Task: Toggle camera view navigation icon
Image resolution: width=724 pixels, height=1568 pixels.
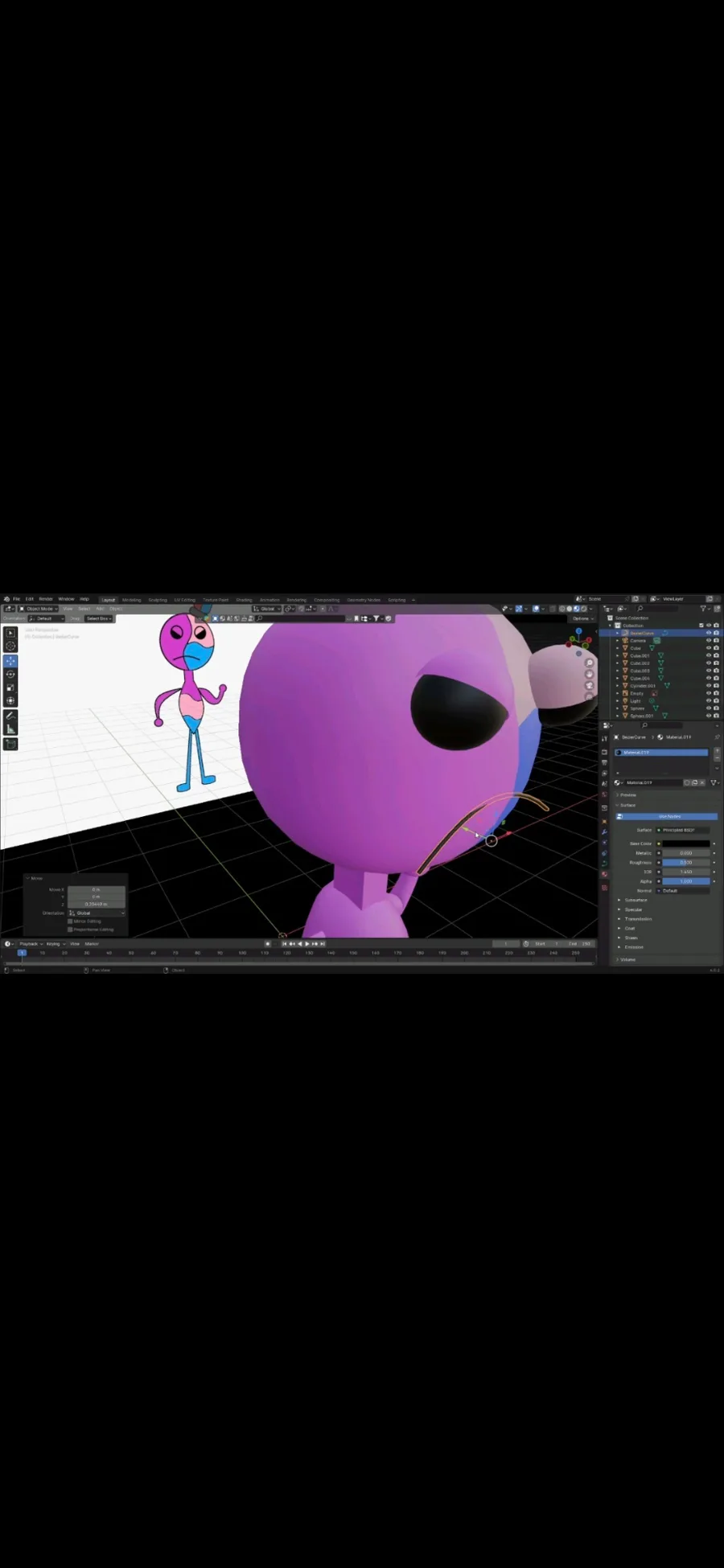Action: pos(589,685)
